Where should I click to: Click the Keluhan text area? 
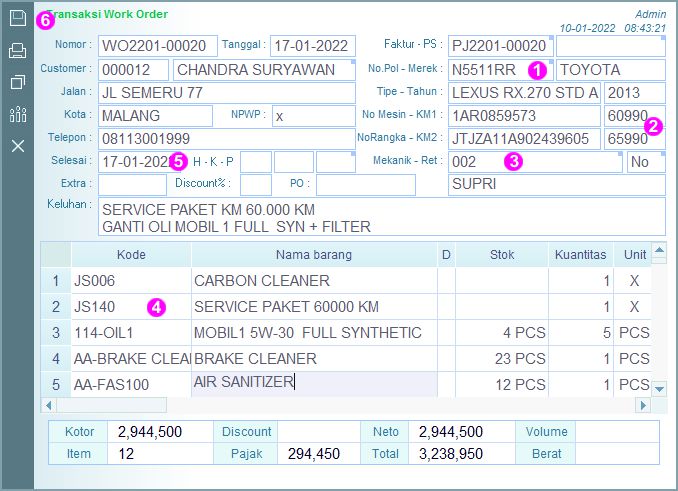380,219
